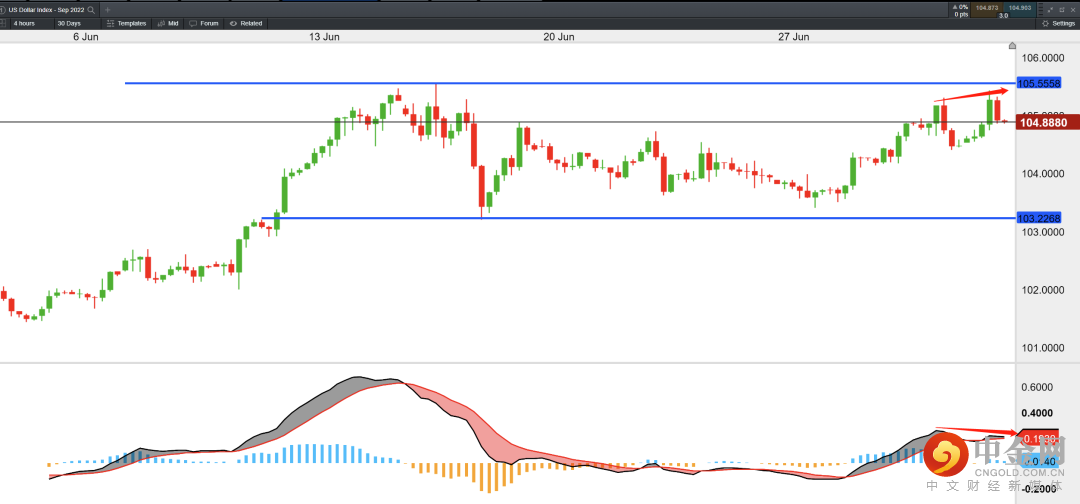Click the sell price 104.873
This screenshot has width=1080, height=504.
pos(987,10)
